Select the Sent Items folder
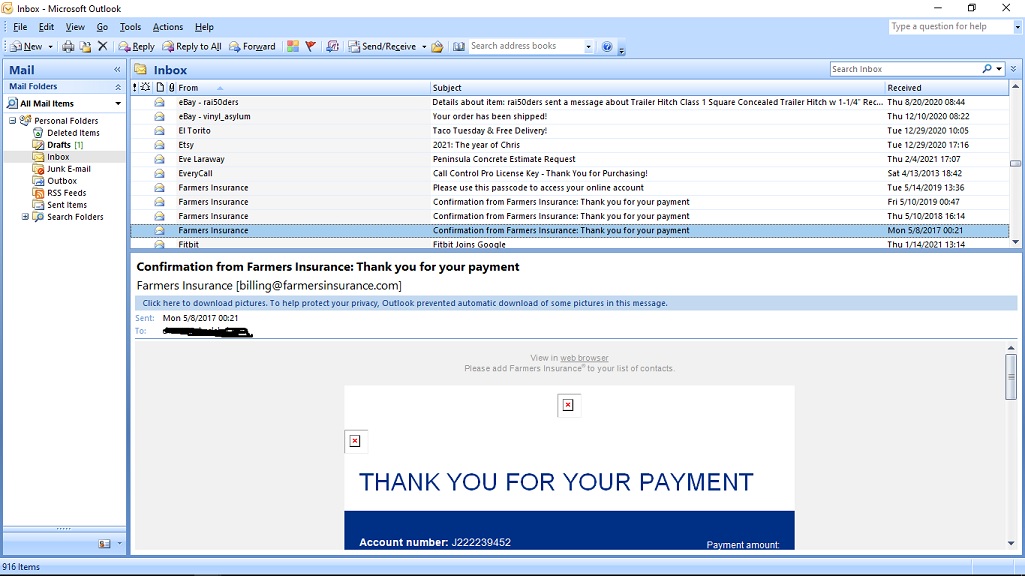The height and width of the screenshot is (576, 1025). coord(67,205)
